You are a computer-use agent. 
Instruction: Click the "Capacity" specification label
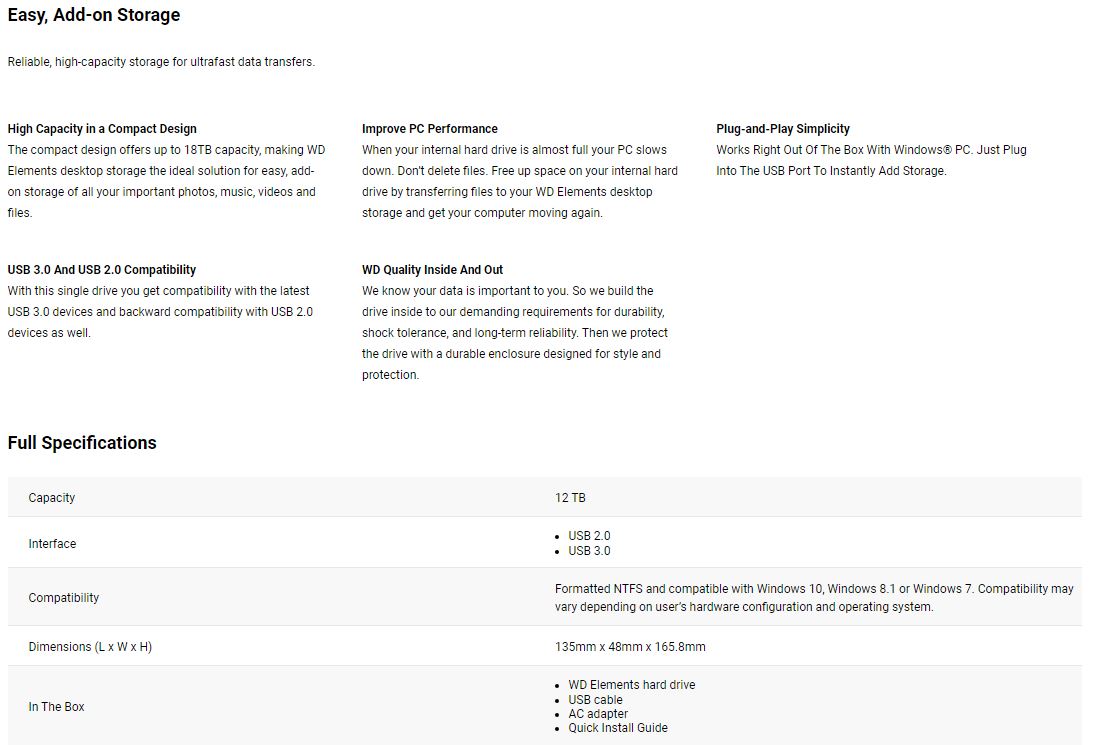[x=52, y=498]
